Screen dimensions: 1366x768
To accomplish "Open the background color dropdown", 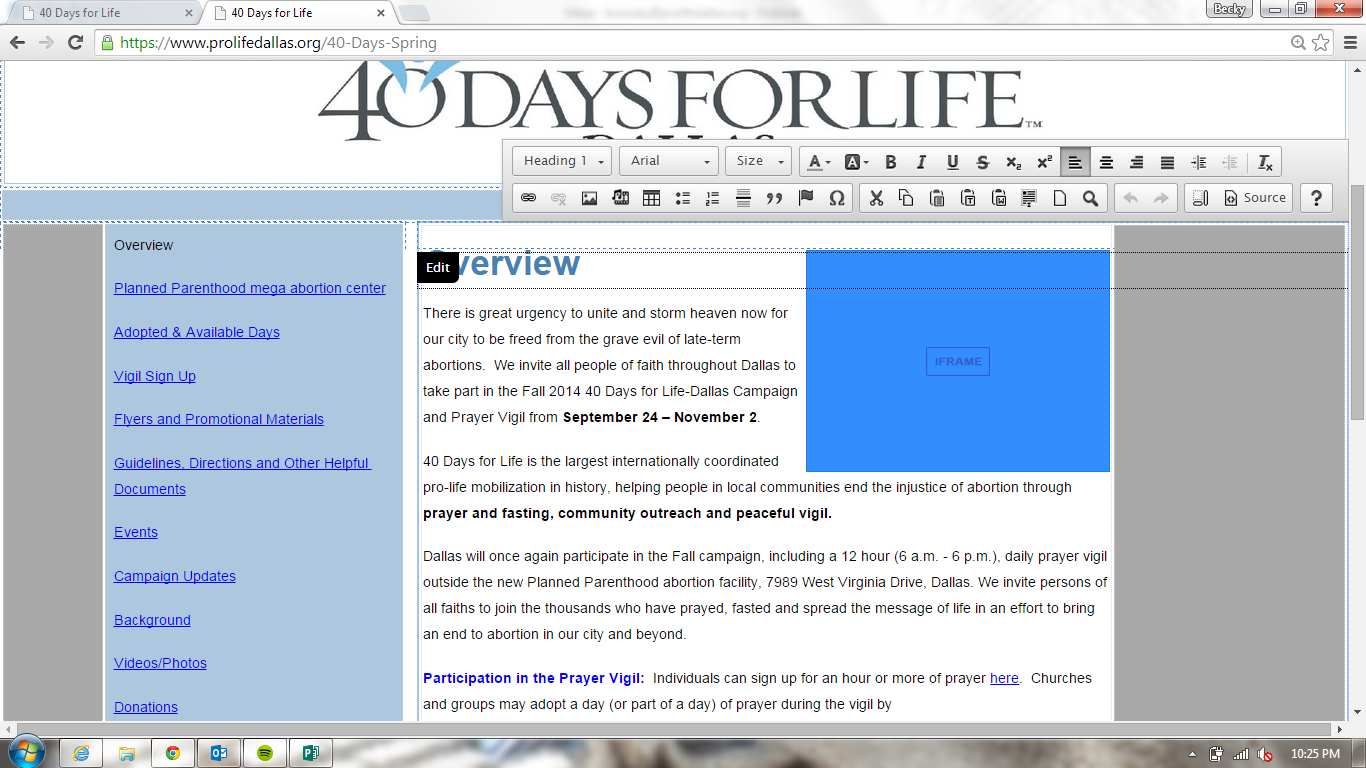I will tap(856, 162).
